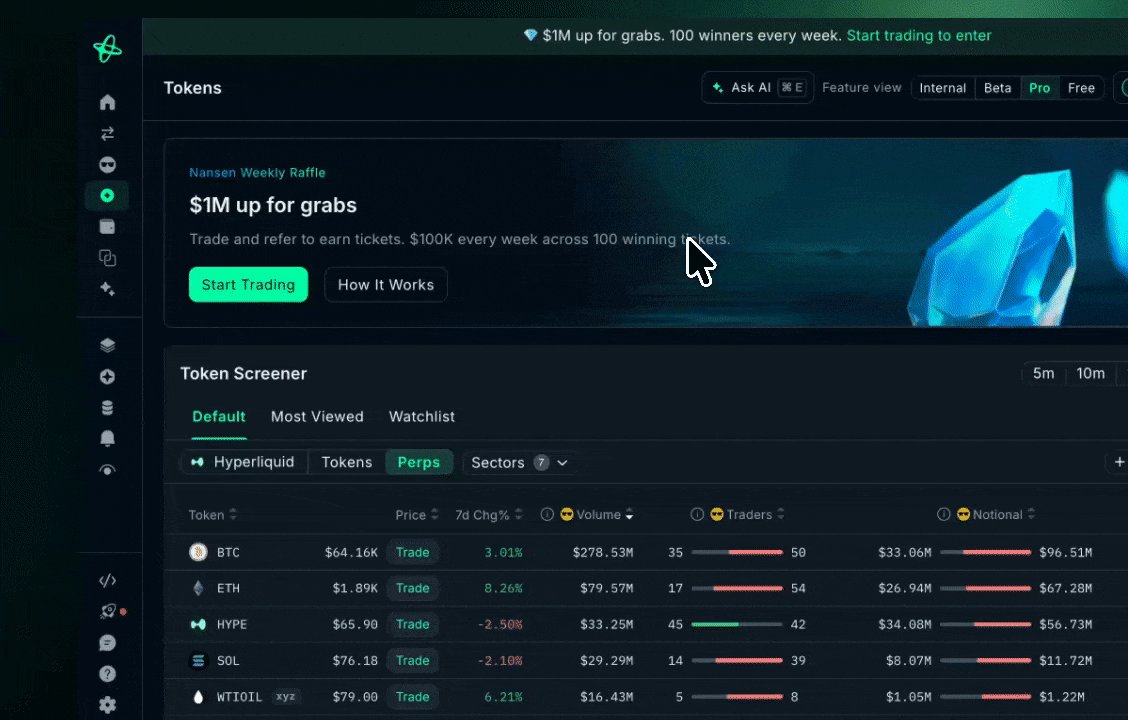Click the eye icon in the sidebar
Screen dimensions: 1128x720
pyautogui.click(x=107, y=470)
